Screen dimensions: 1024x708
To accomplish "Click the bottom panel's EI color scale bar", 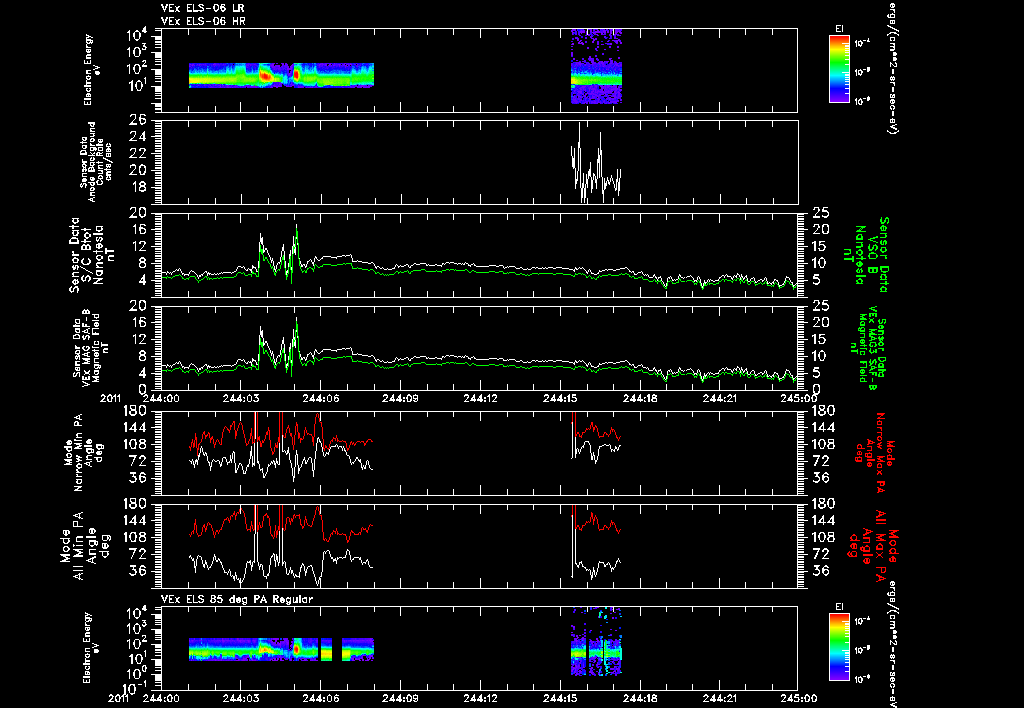I will [x=839, y=647].
